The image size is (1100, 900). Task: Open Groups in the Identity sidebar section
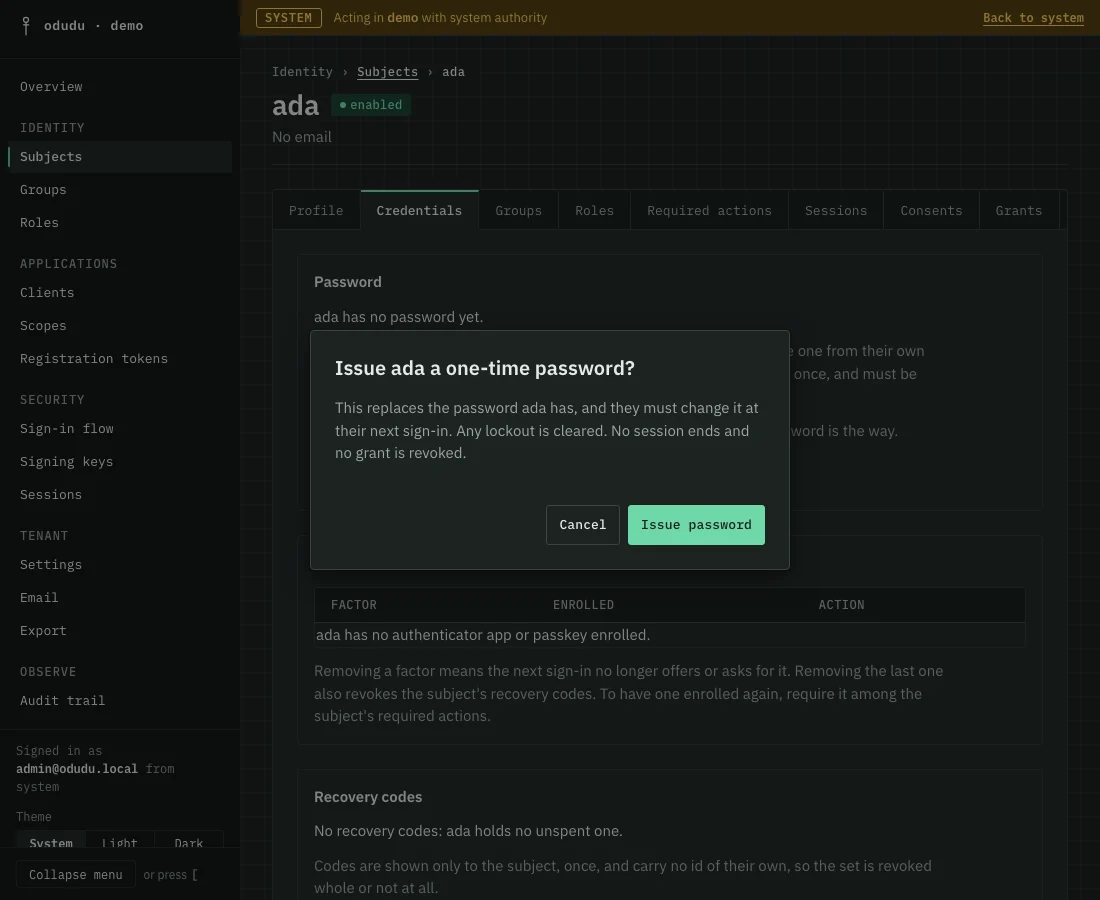click(x=120, y=190)
